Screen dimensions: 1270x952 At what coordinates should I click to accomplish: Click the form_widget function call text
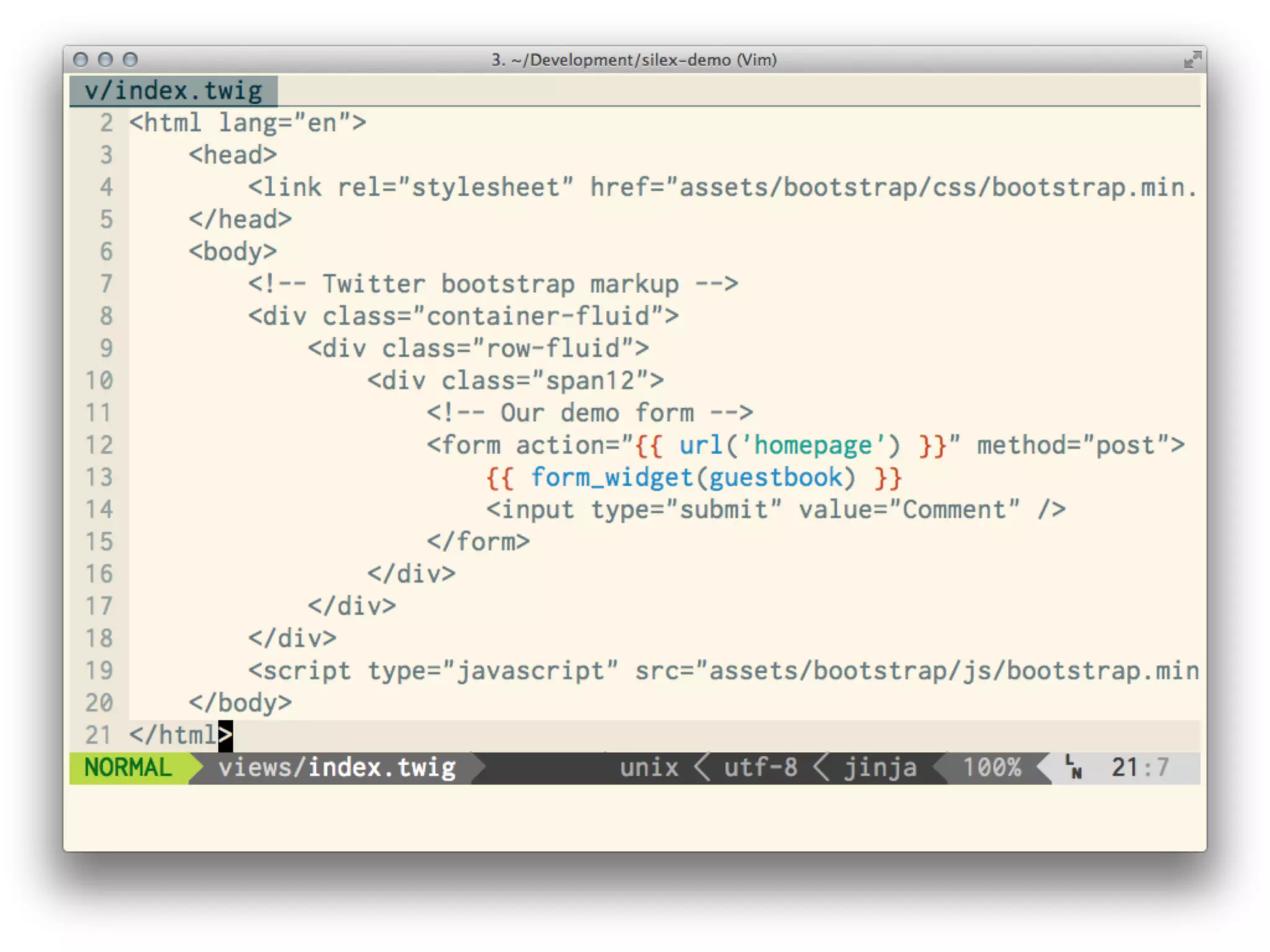[611, 477]
